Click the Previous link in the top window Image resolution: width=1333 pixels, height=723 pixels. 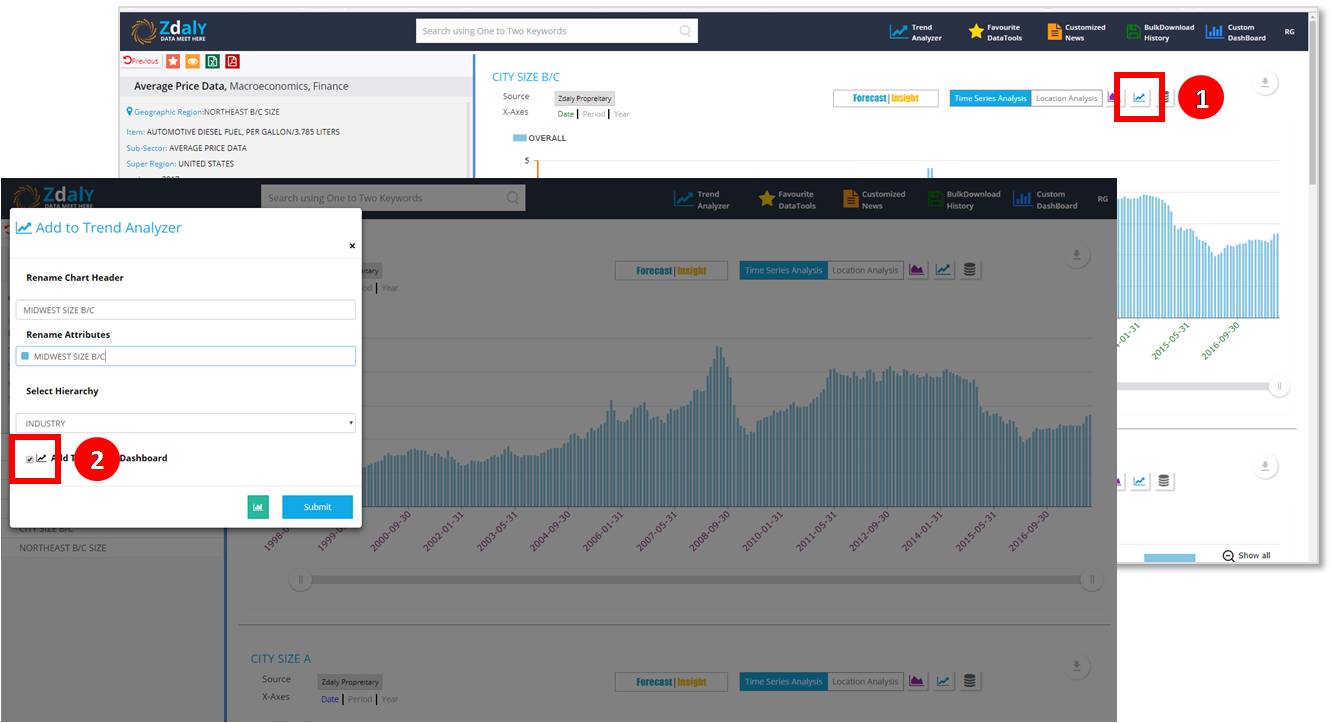[141, 61]
